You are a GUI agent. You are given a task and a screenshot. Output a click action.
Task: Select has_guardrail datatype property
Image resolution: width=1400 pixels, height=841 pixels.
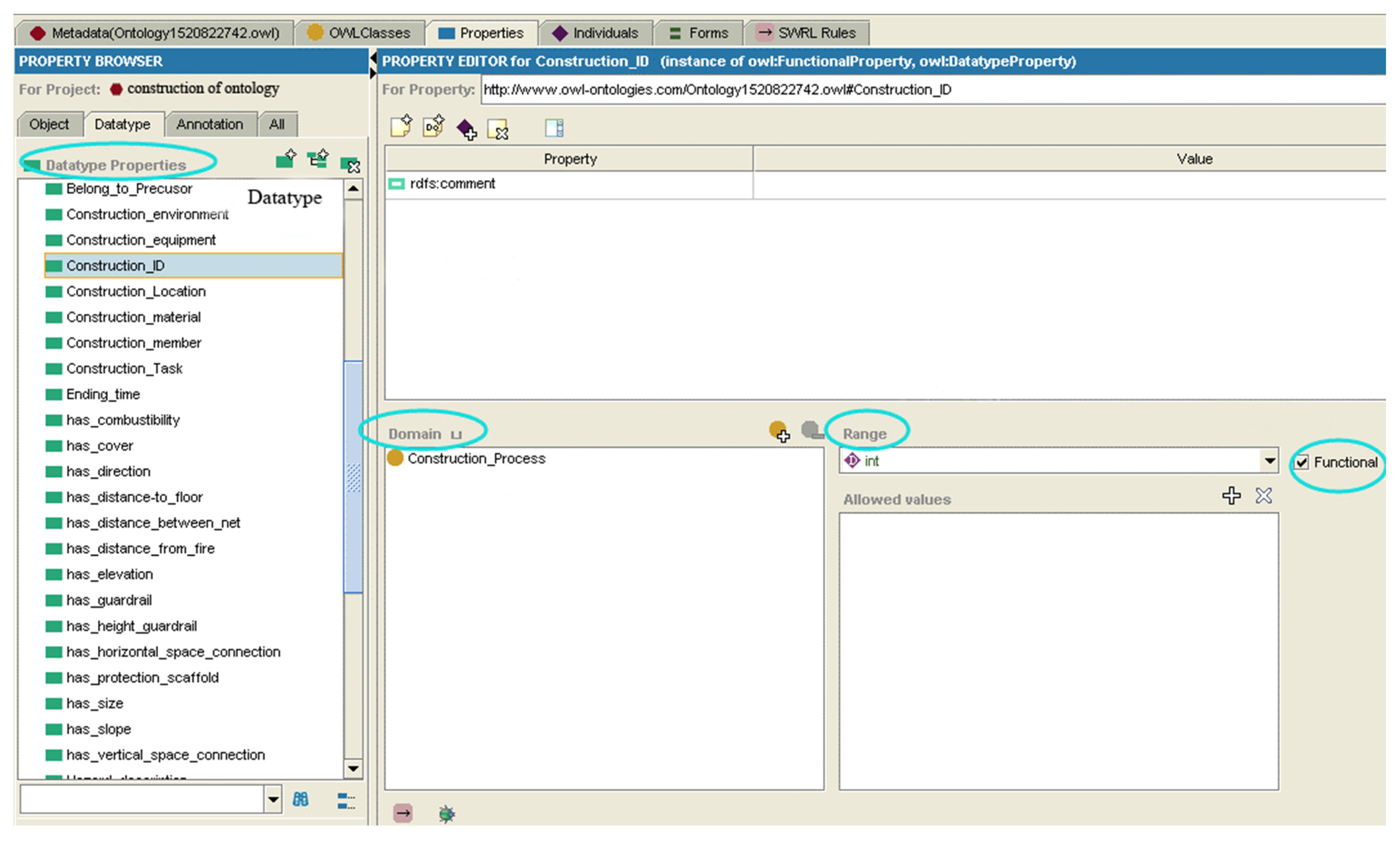(109, 600)
